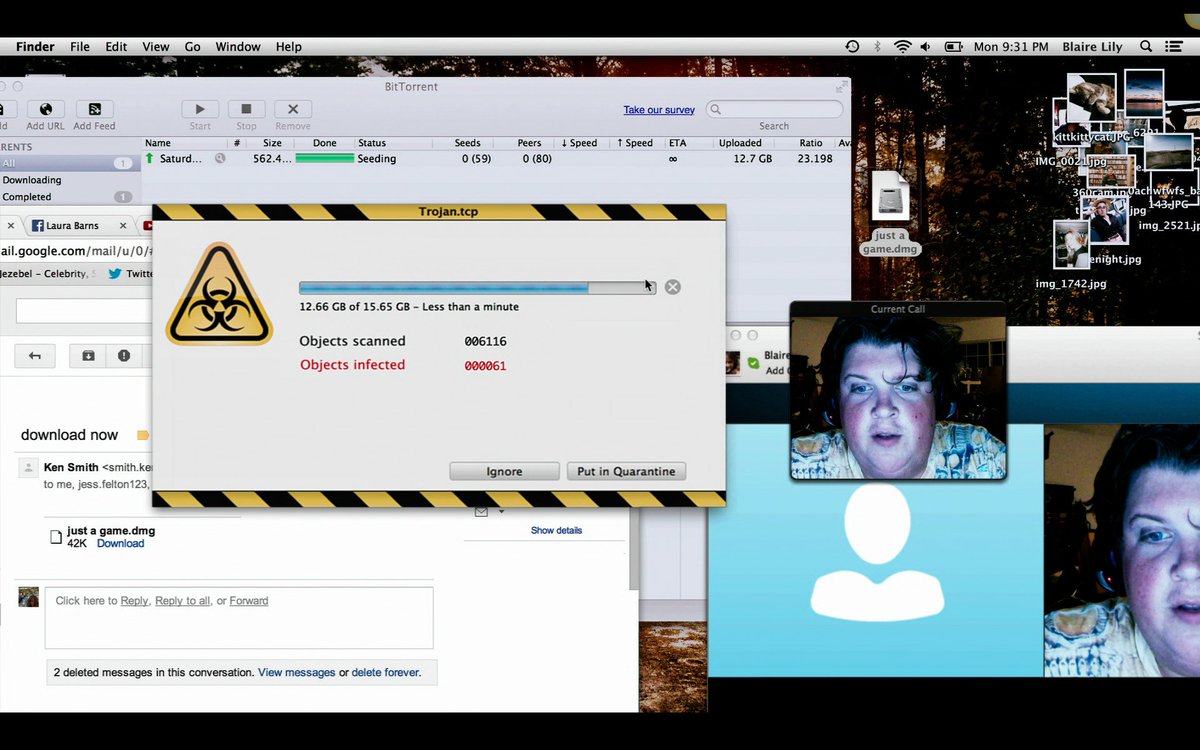The width and height of the screenshot is (1200, 750).
Task: Click 'Reply to all' link
Action: coord(183,601)
